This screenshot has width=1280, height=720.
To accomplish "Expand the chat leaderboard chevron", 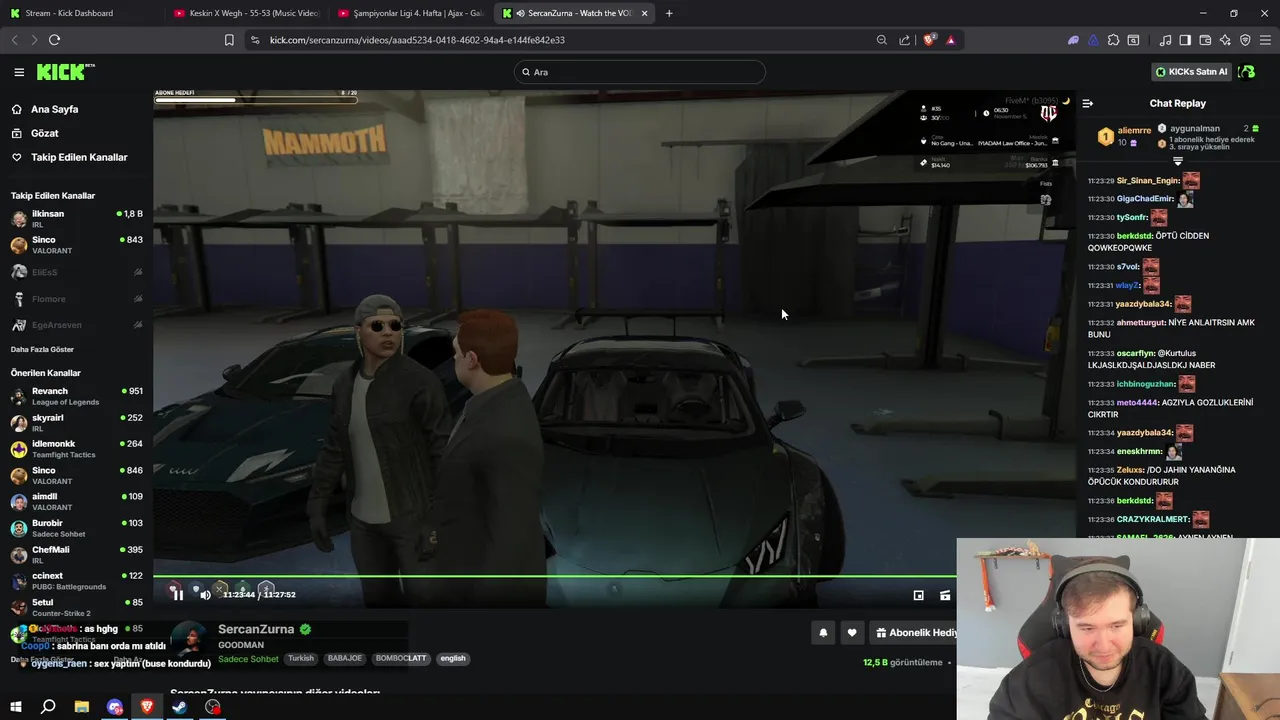I will click(1177, 161).
